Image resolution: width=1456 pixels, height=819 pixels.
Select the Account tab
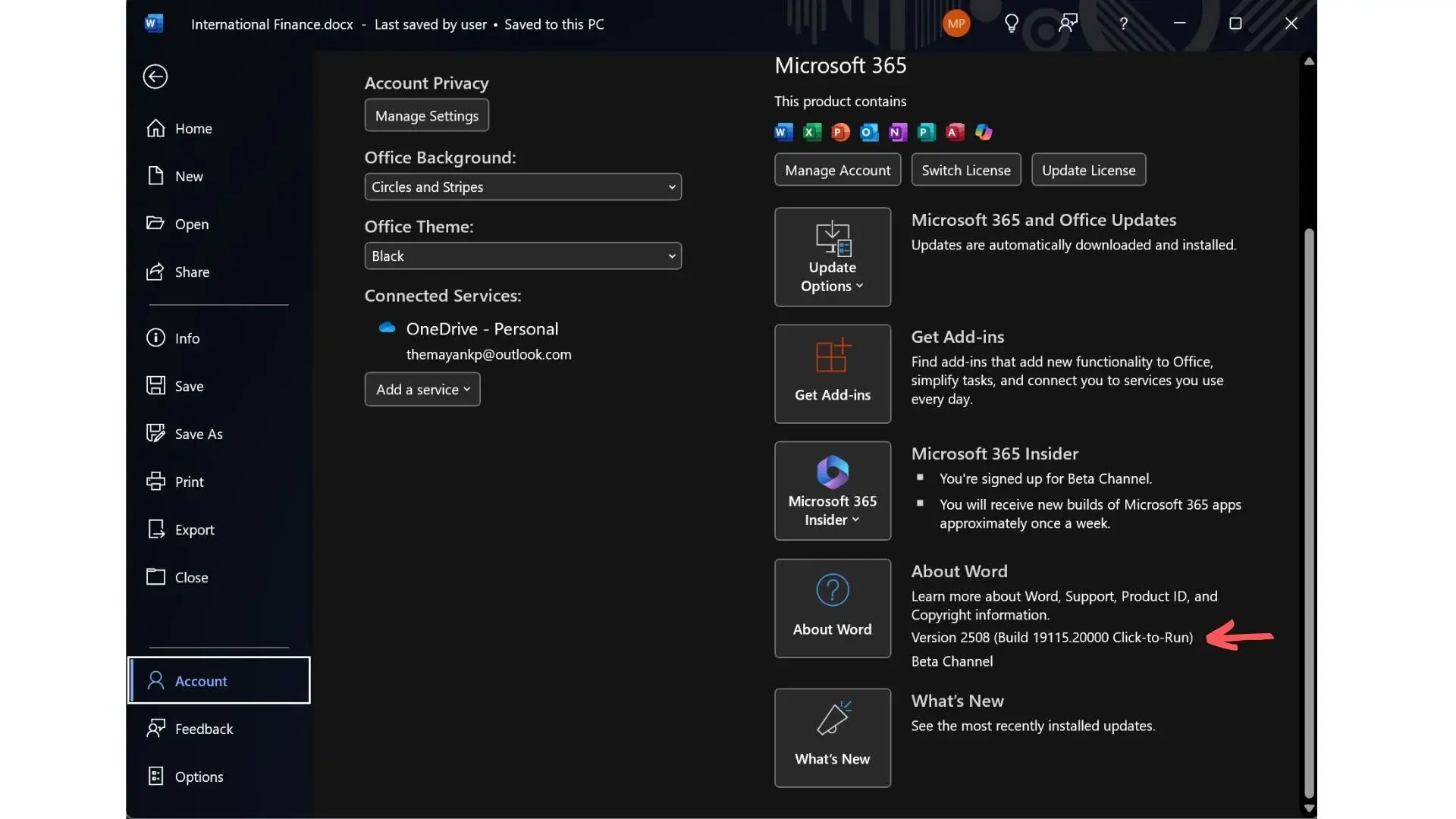[x=218, y=680]
